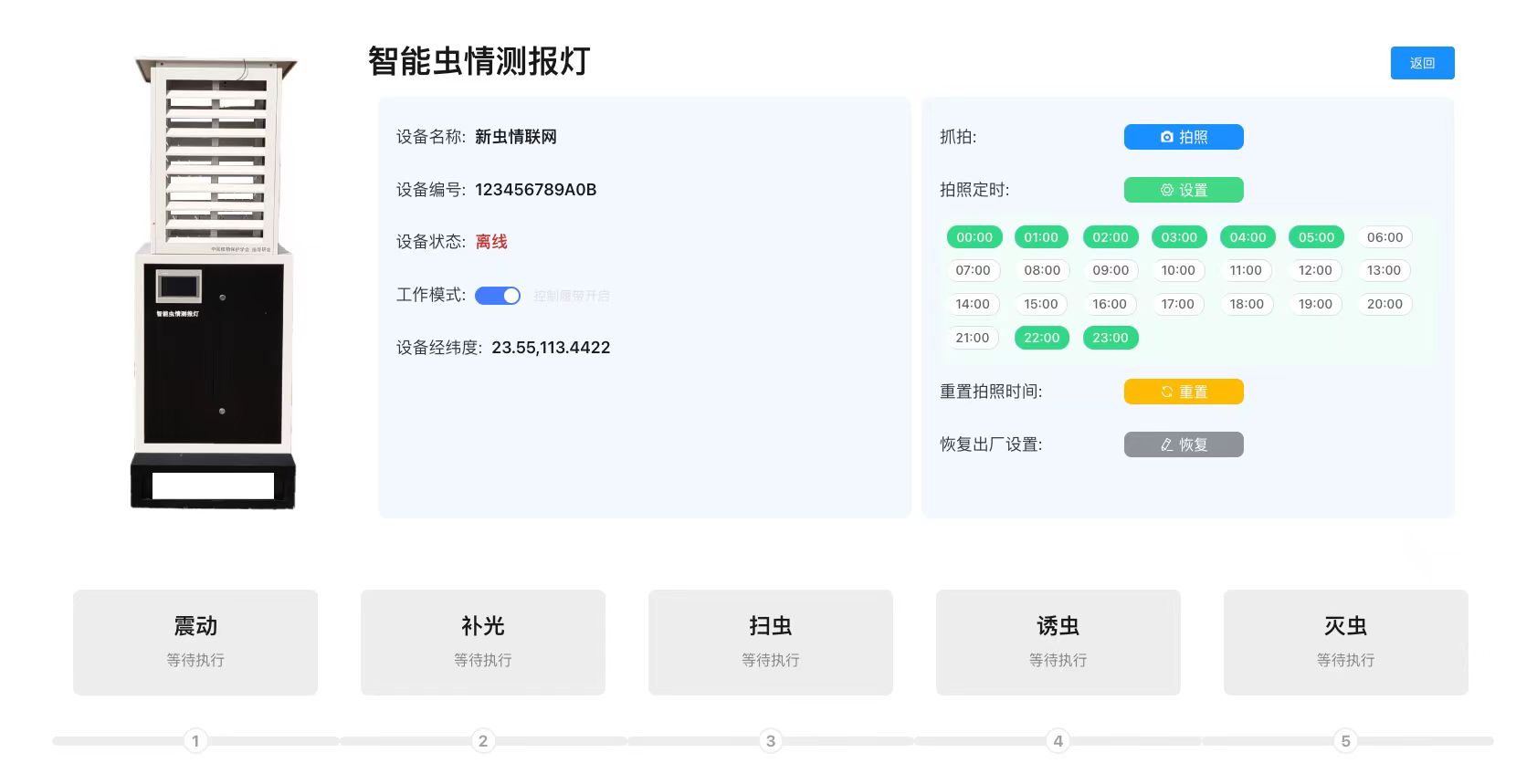
Task: Deselect the 23:00 time slot
Action: click(1111, 338)
